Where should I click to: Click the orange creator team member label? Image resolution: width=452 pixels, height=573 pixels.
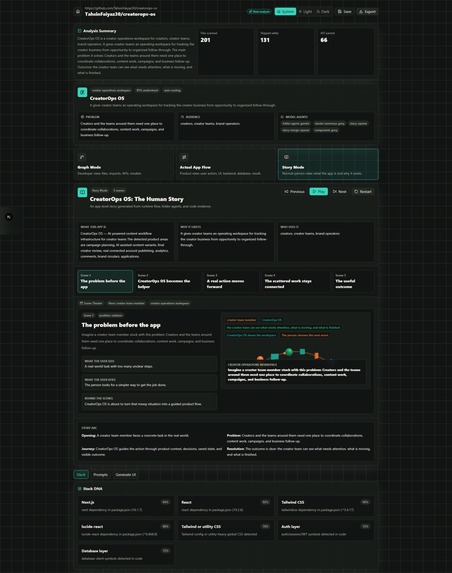242,320
